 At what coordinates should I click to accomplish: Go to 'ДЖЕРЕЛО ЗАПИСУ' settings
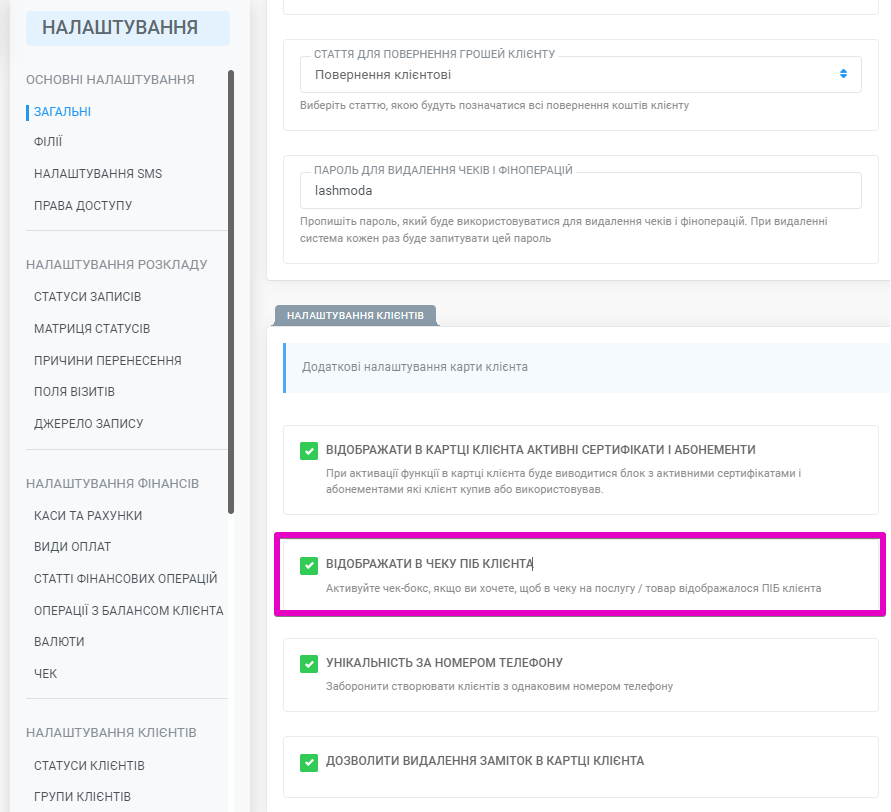[89, 424]
